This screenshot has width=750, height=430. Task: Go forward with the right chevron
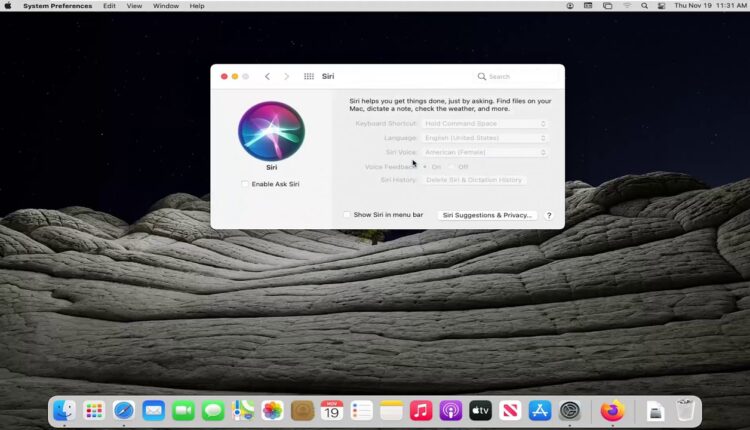(287, 77)
